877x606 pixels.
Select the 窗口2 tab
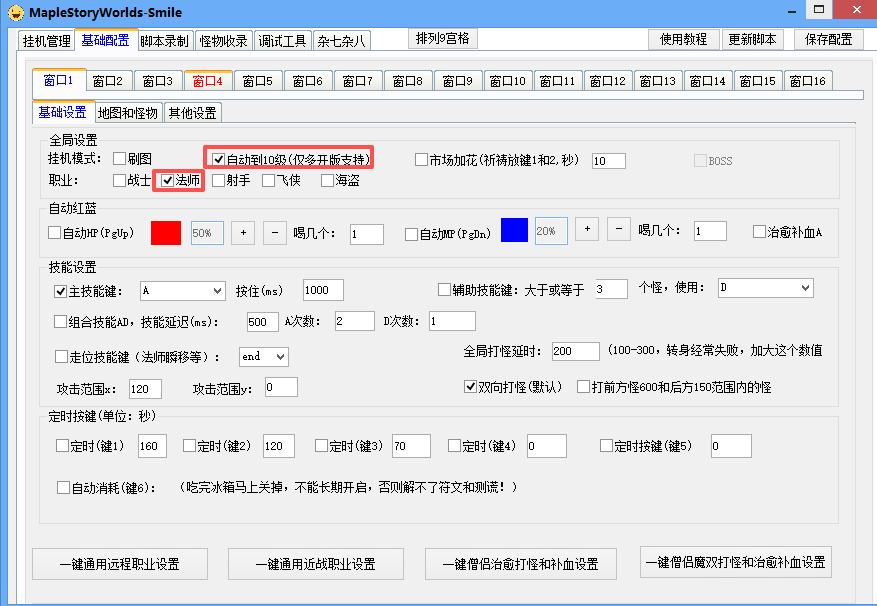click(108, 81)
